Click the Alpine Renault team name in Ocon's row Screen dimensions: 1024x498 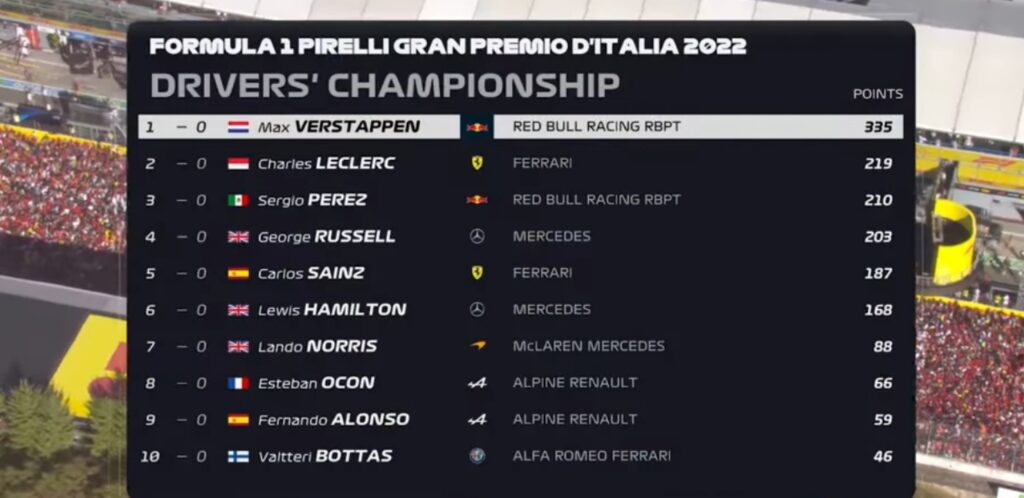[574, 383]
